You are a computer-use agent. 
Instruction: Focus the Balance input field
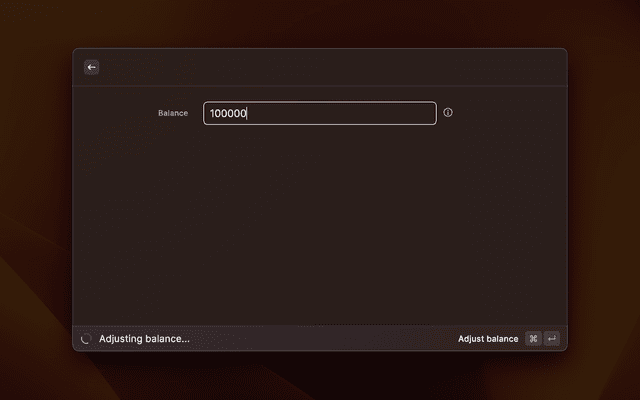320,113
